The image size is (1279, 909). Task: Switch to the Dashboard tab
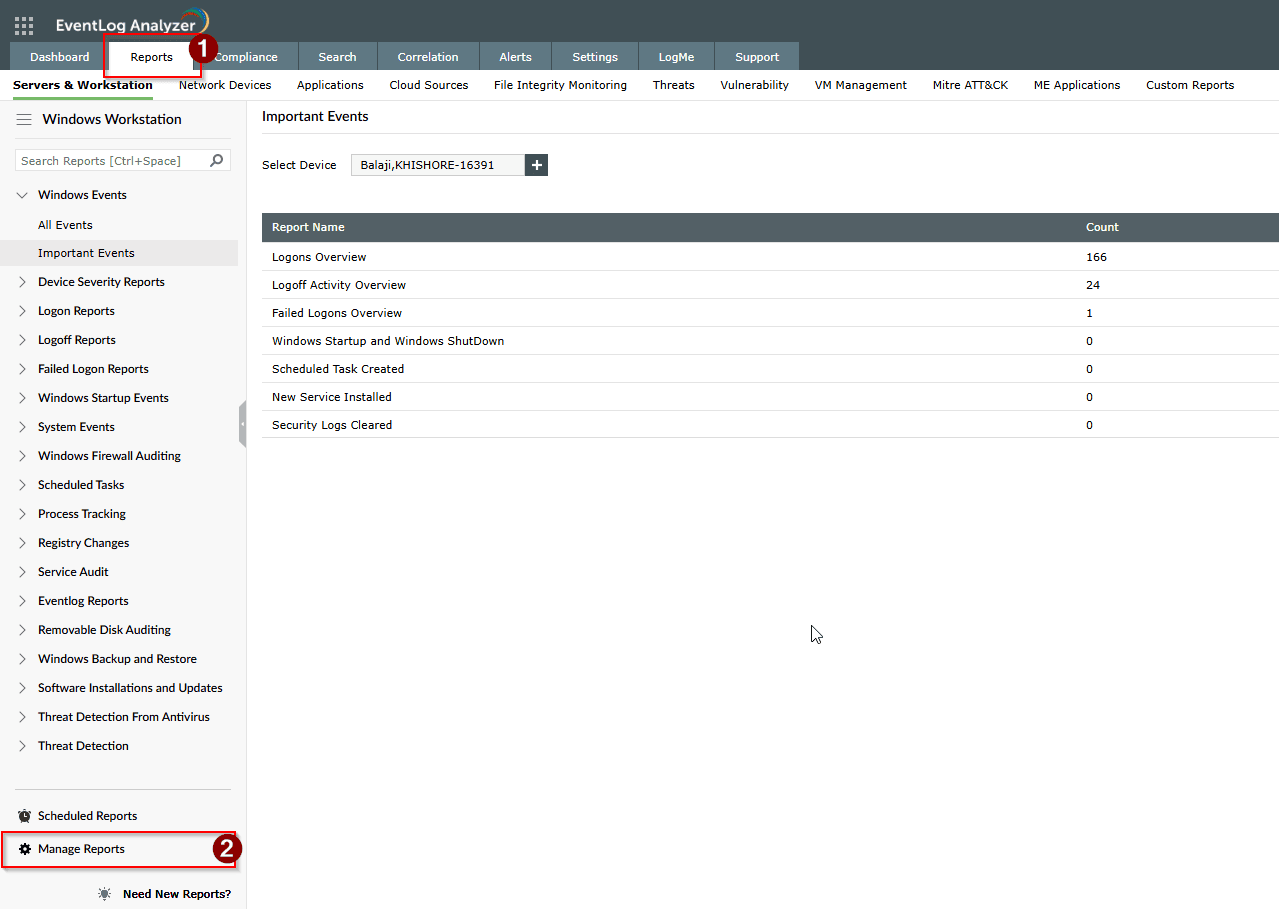tap(59, 57)
